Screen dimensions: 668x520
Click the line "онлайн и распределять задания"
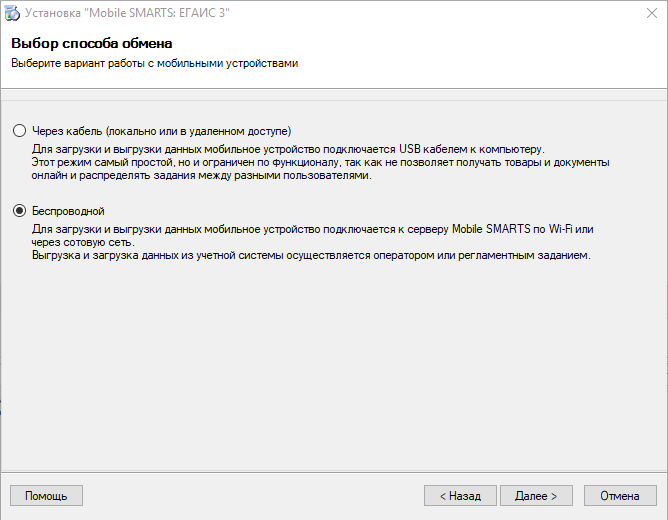(x=202, y=175)
